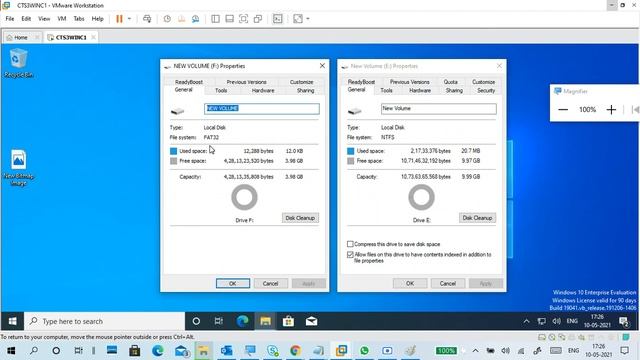The image size is (640, 360).
Task: Open the Tabs menu
Action: [x=79, y=19]
